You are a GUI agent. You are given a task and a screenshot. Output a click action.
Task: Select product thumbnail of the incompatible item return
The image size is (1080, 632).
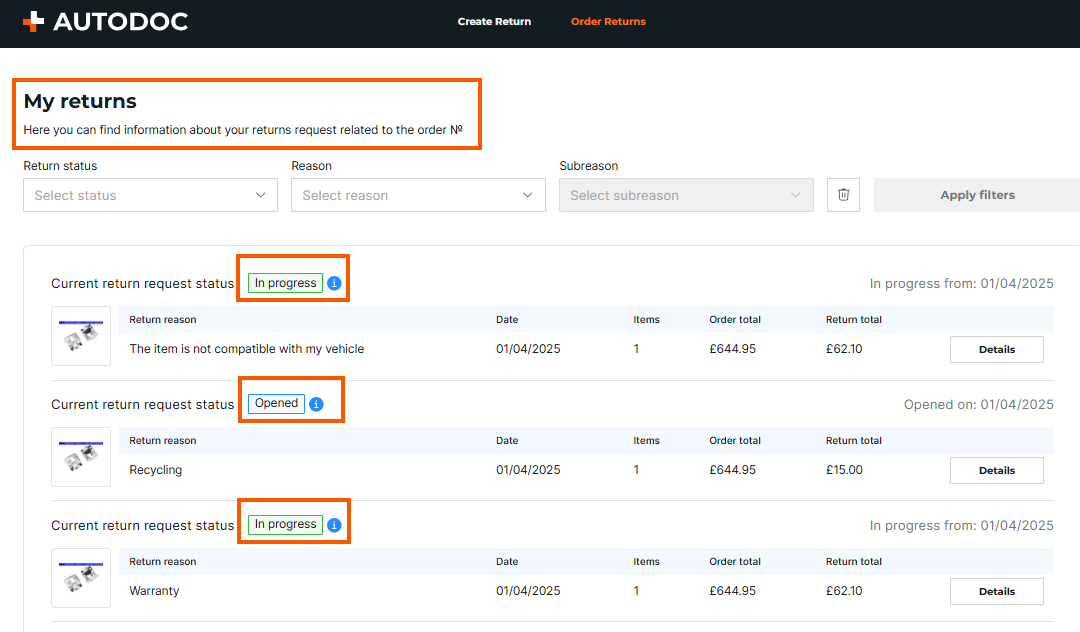click(x=81, y=336)
